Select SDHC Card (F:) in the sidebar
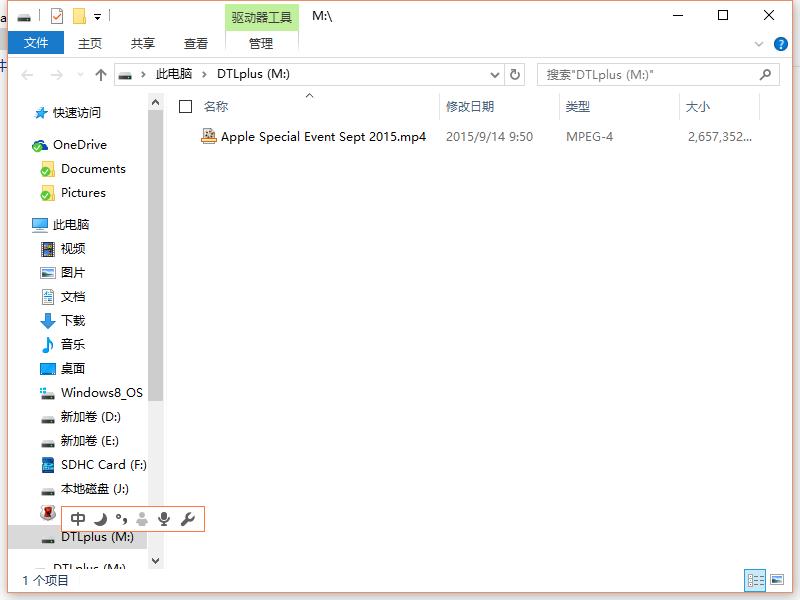 click(103, 465)
